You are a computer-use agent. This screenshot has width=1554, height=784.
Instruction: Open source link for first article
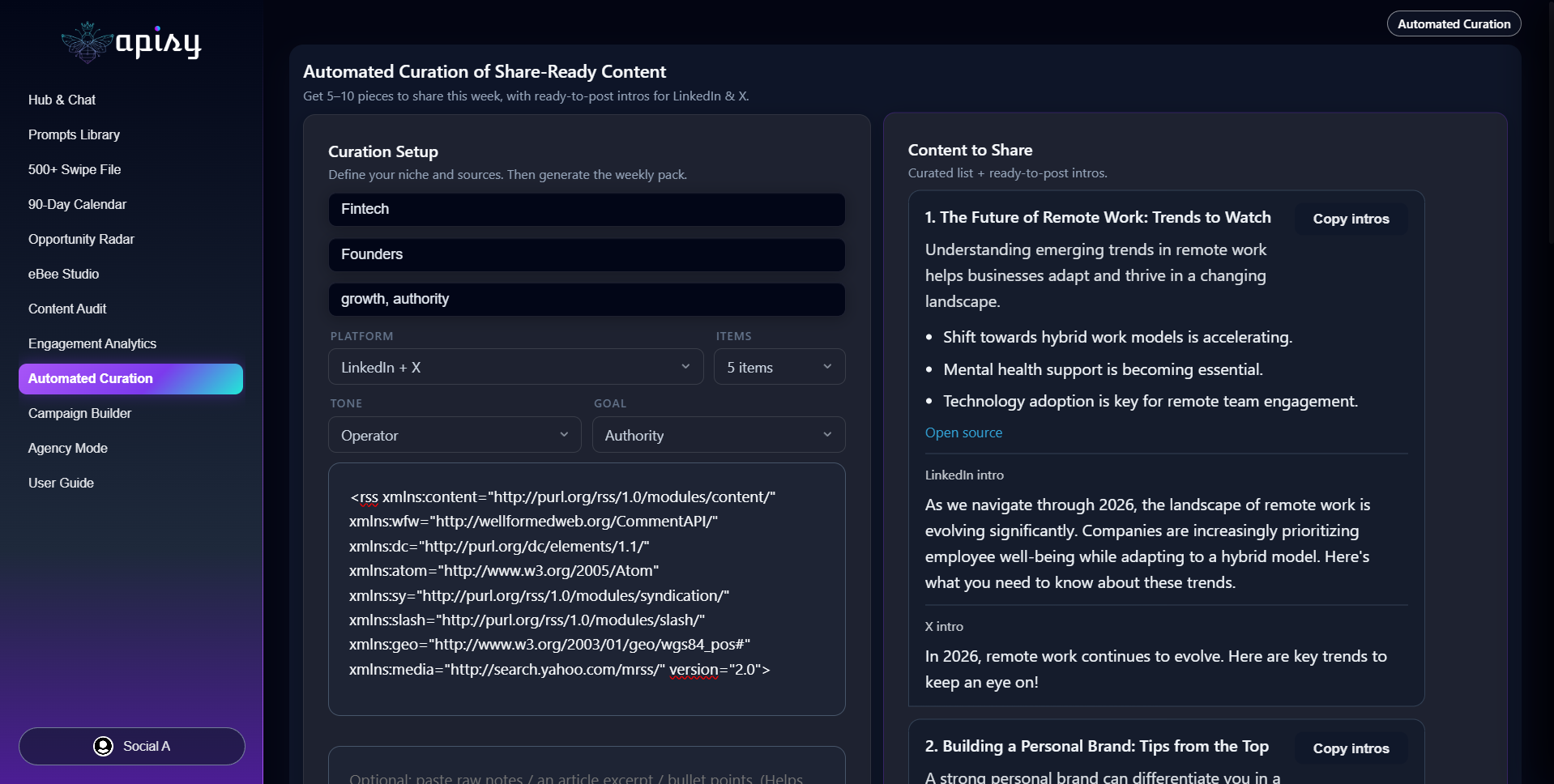[x=963, y=432]
